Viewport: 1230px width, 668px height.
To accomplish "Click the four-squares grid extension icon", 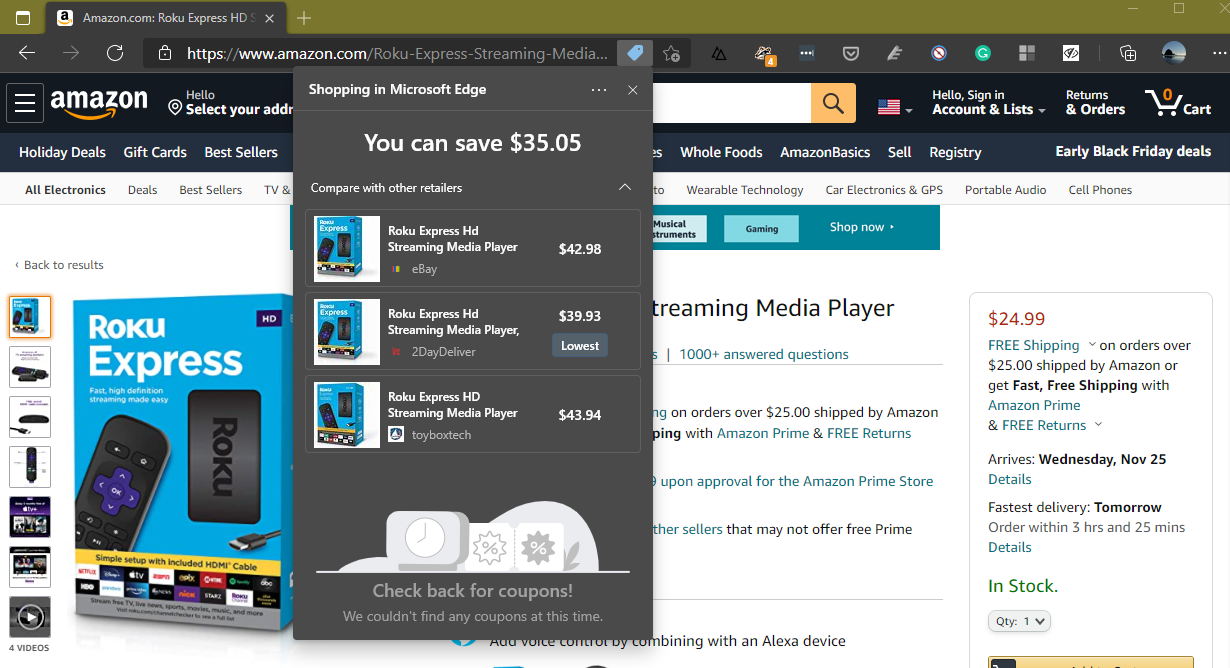I will [1027, 53].
